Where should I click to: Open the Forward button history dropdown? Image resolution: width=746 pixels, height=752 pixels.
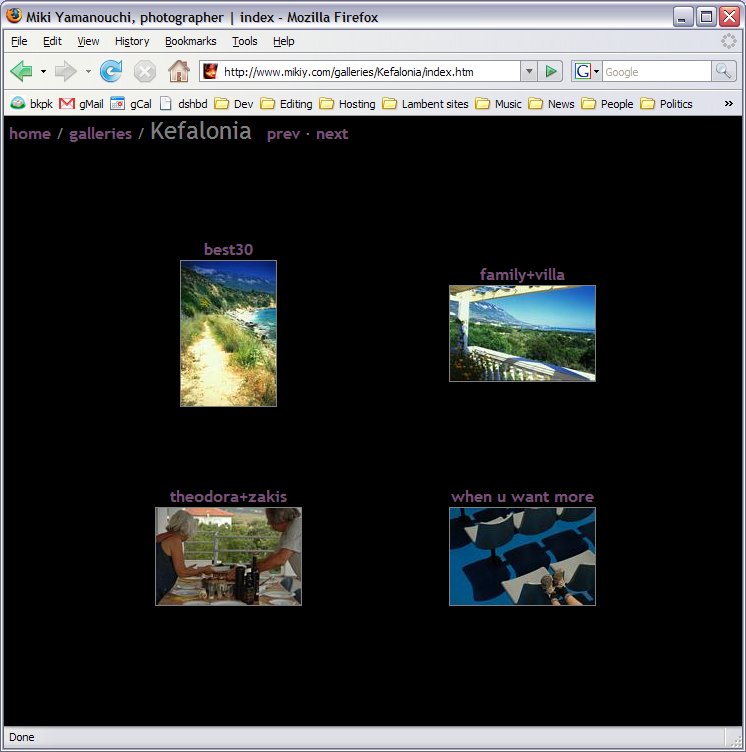point(88,72)
